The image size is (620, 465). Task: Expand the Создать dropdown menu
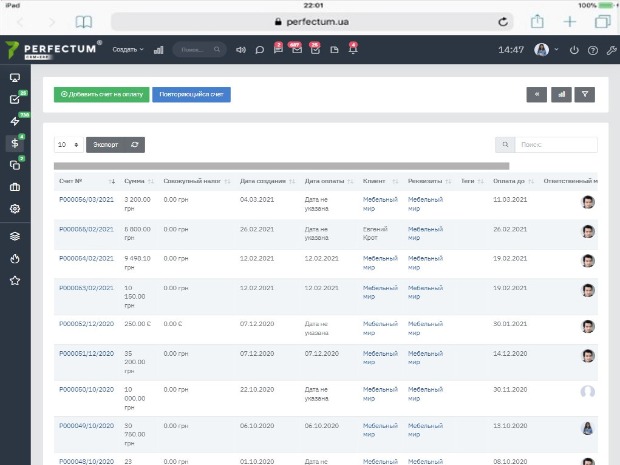128,49
